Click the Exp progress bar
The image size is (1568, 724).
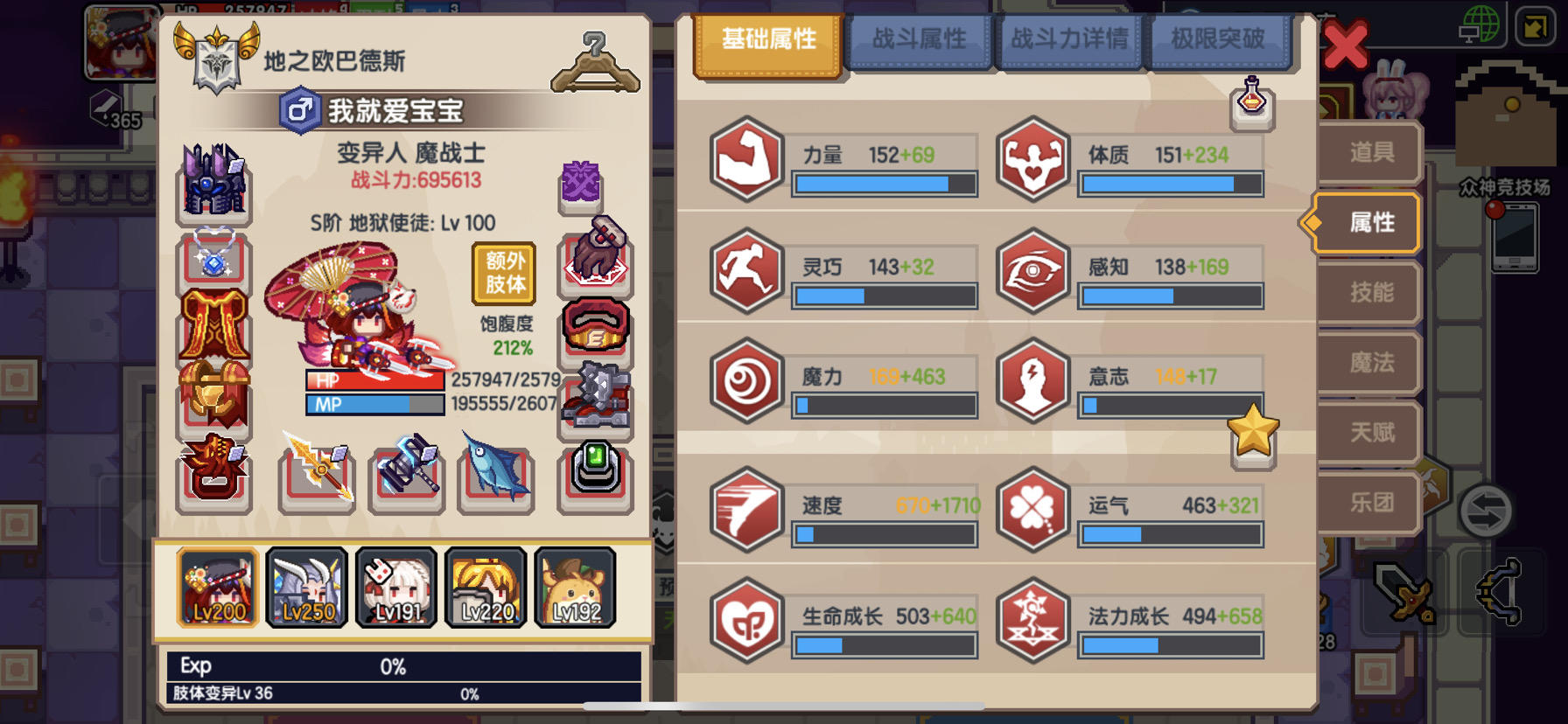403,666
